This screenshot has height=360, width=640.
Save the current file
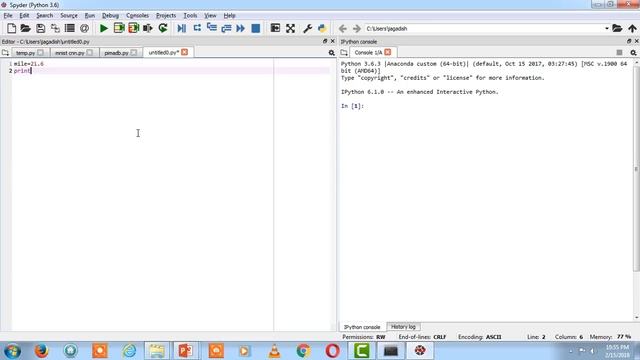(x=40, y=28)
